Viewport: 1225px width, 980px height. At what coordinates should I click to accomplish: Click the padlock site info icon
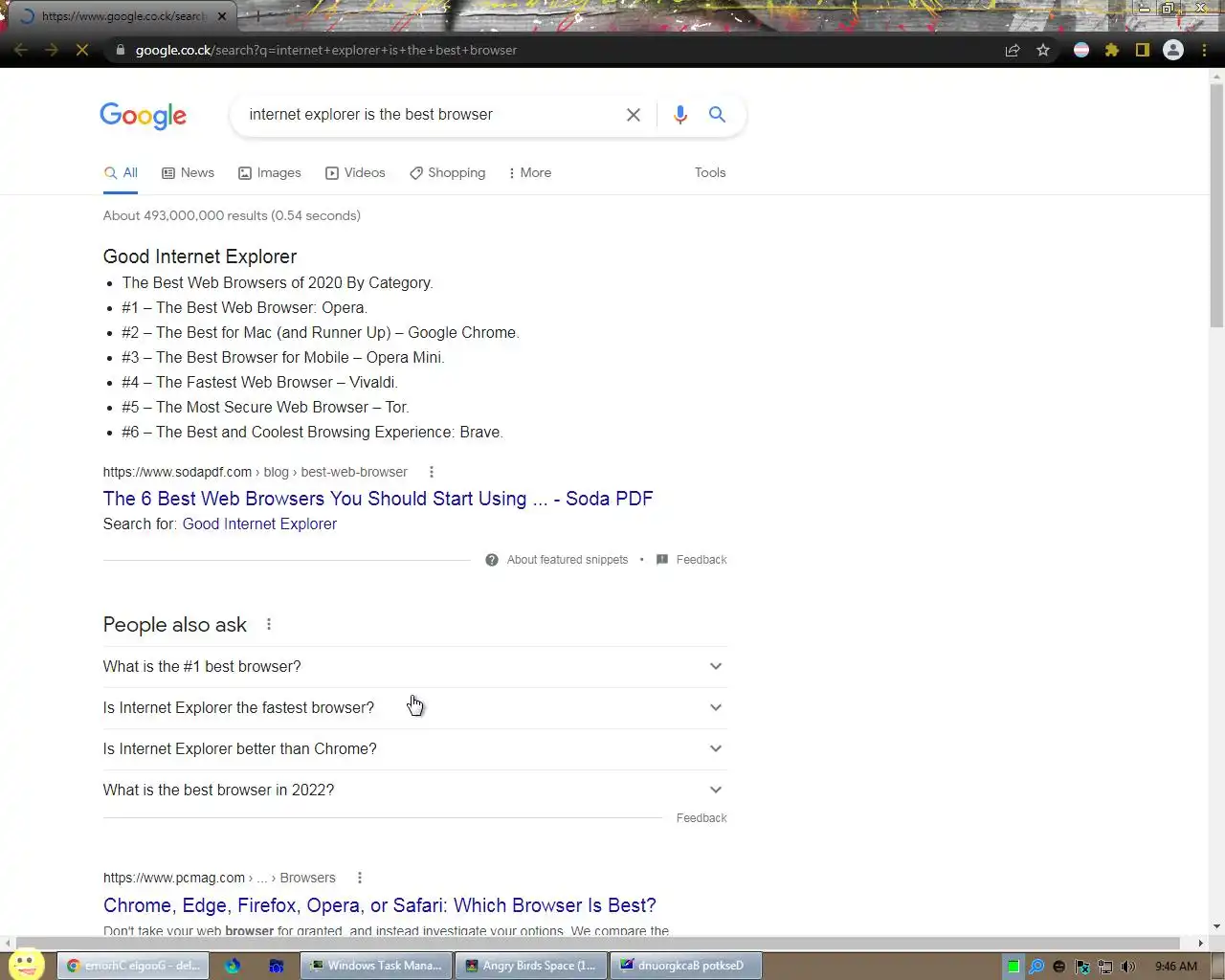120,50
